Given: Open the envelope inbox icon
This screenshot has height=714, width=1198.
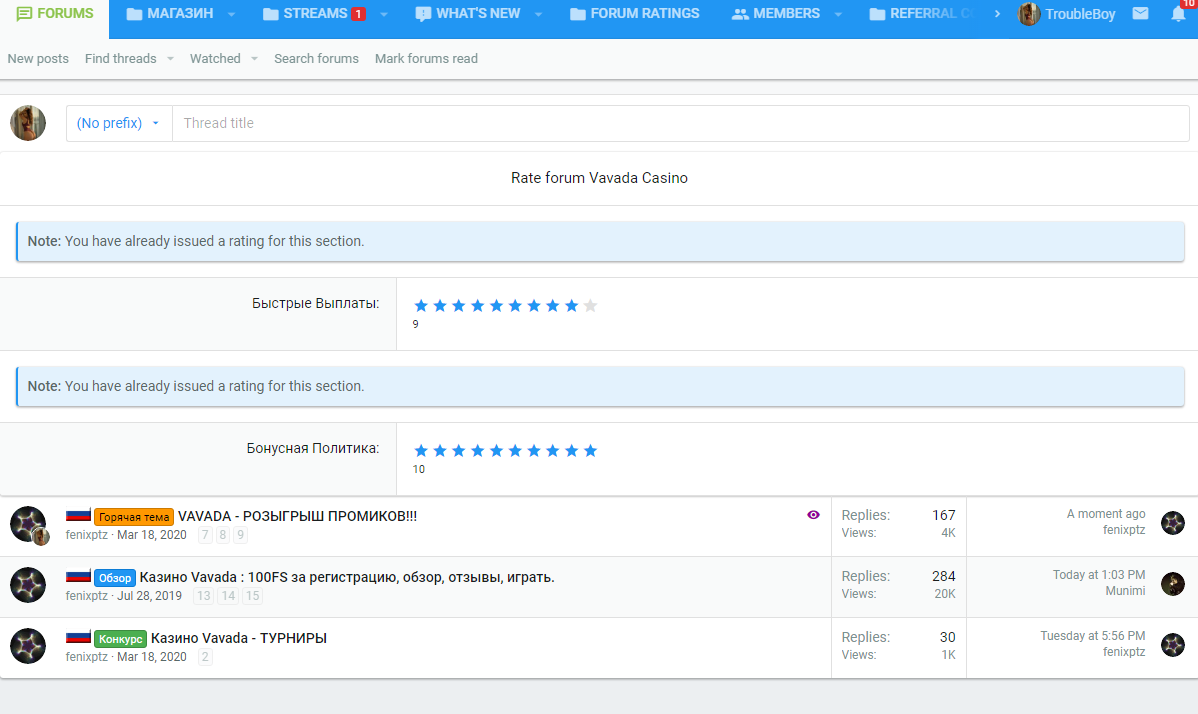Looking at the screenshot, I should point(1140,14).
